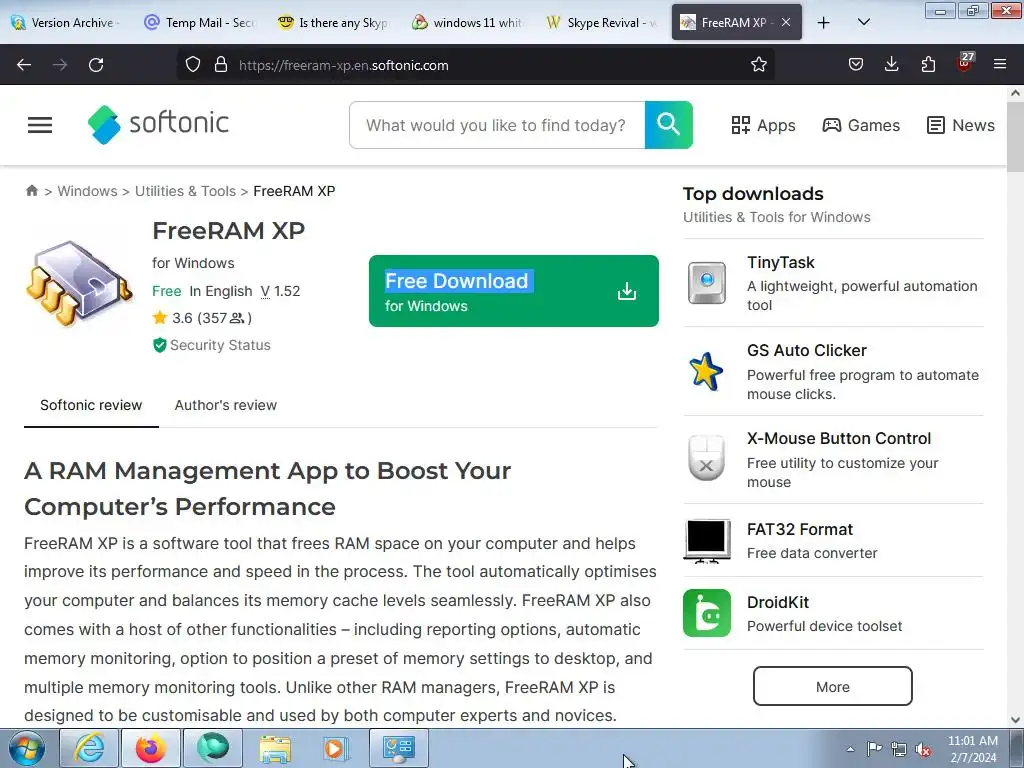
Task: Open the GS Auto Clicker title link
Action: 807,350
